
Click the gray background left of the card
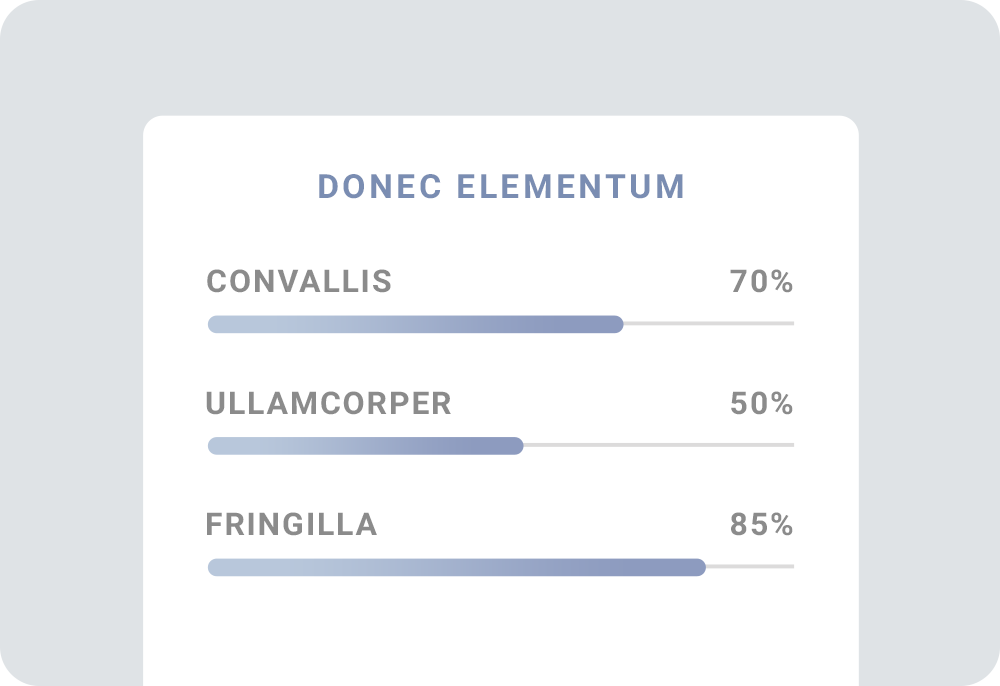[x=70, y=400]
